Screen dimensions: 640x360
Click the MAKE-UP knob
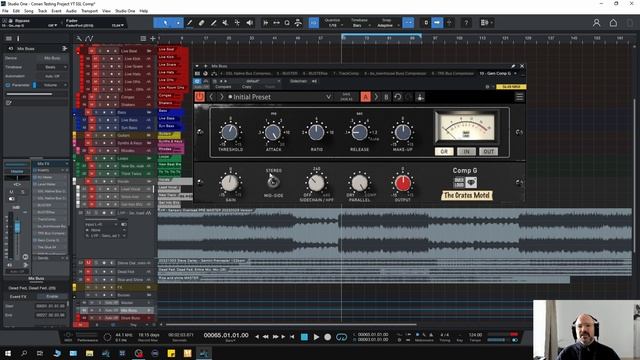(x=402, y=132)
